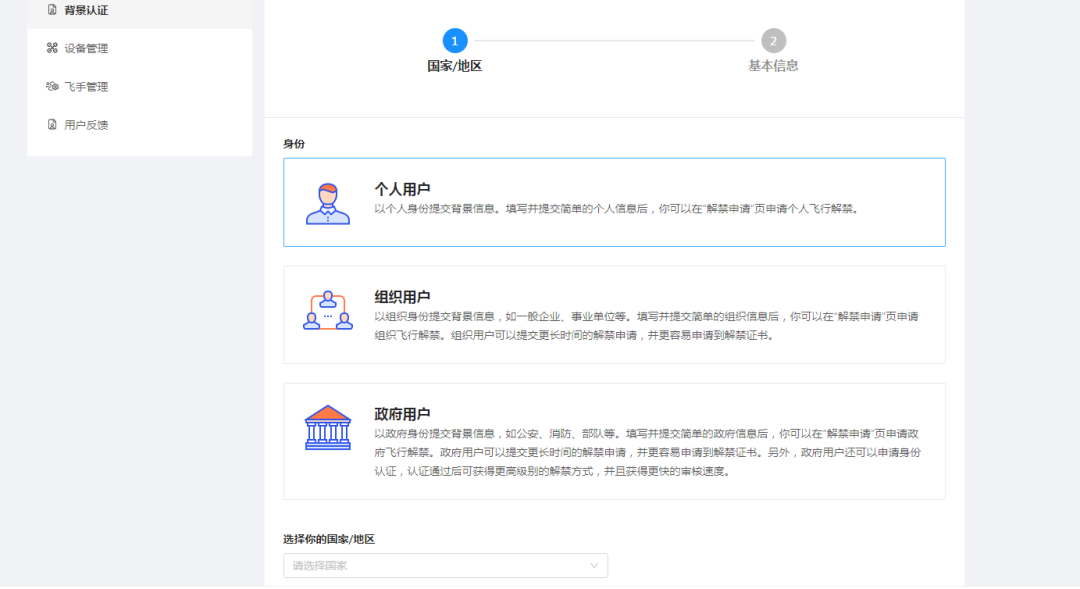Click the 个人用户 person avatar icon
The height and width of the screenshot is (589, 1080).
coord(328,203)
